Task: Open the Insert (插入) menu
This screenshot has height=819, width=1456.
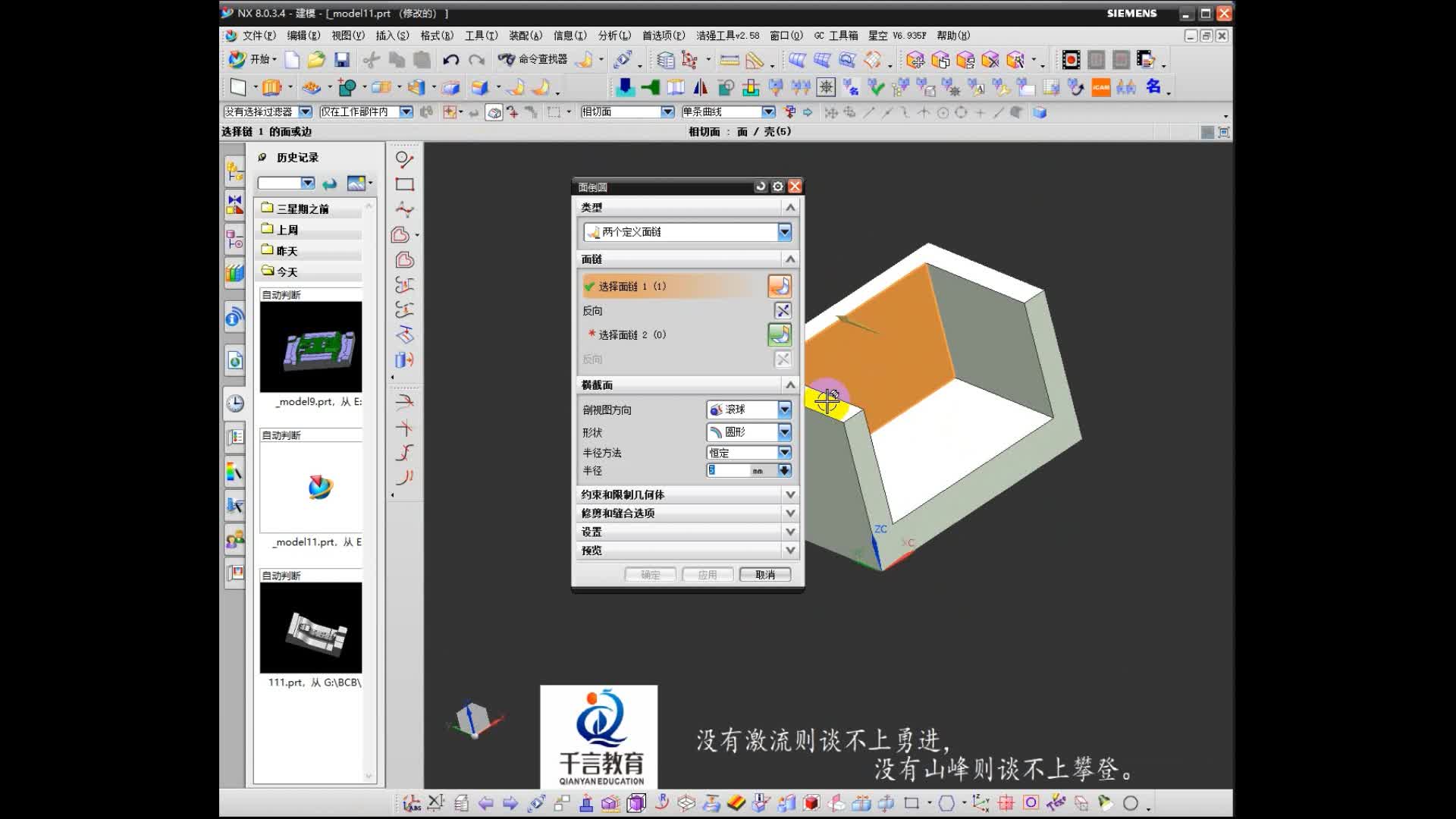Action: [x=391, y=36]
